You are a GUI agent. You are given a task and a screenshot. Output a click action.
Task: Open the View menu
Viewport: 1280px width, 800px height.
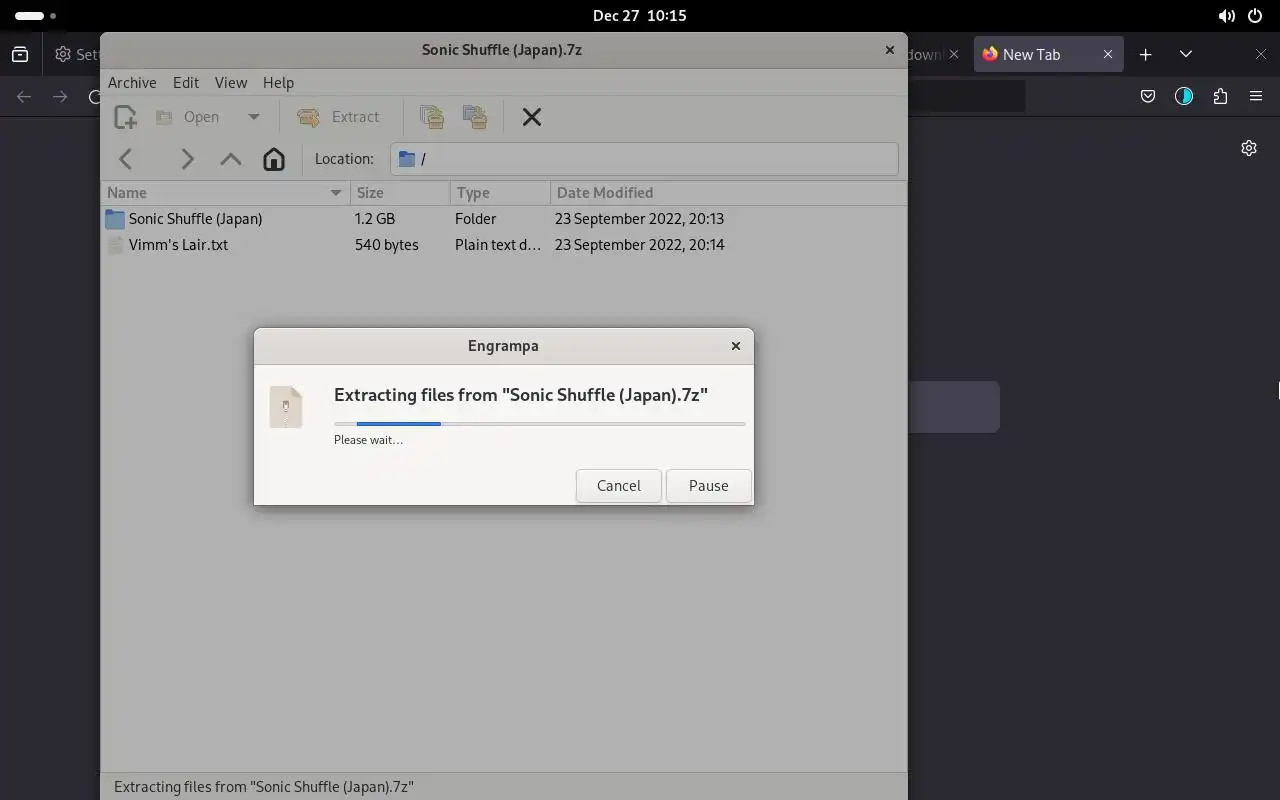pyautogui.click(x=231, y=82)
